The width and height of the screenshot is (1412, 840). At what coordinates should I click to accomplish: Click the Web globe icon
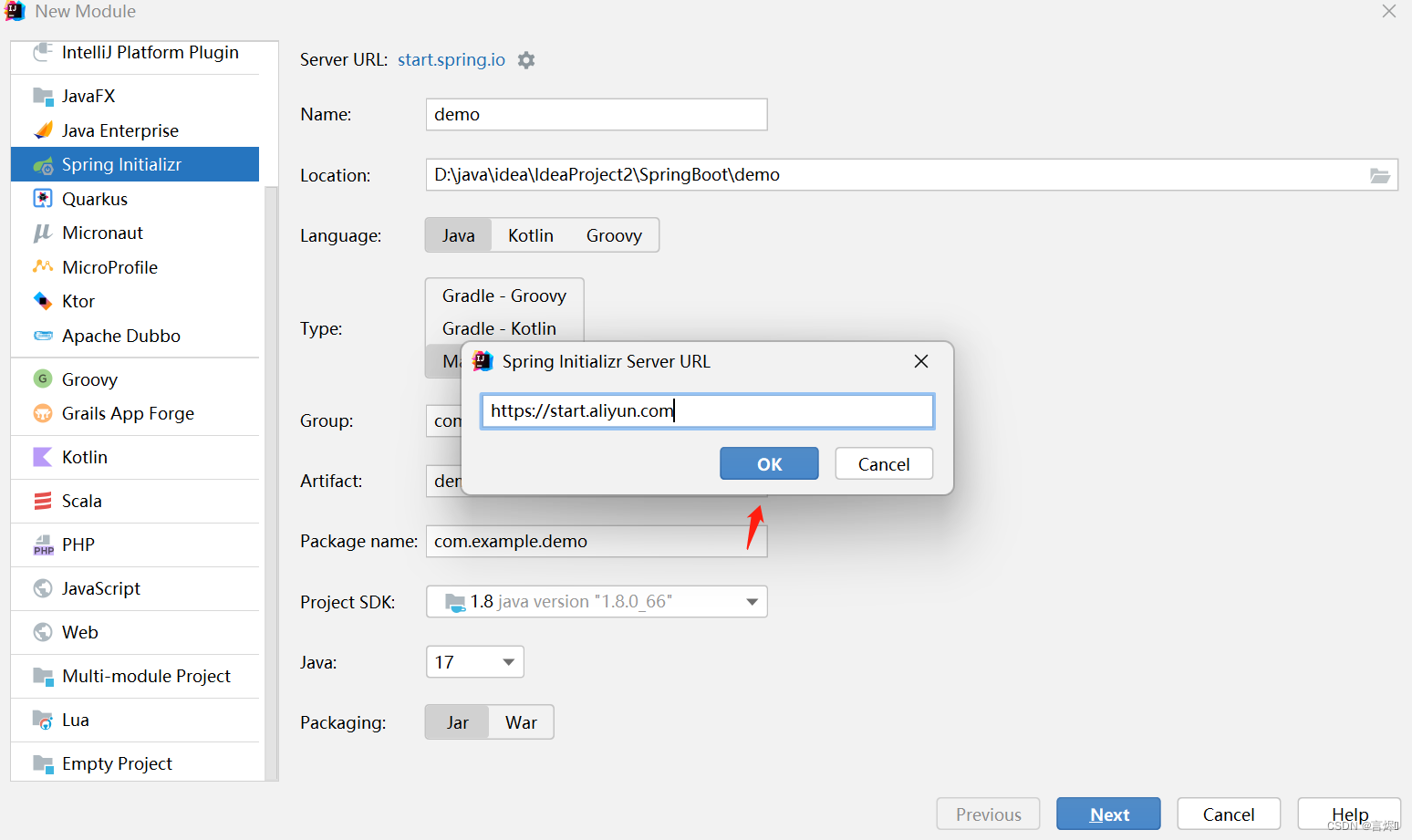(43, 632)
